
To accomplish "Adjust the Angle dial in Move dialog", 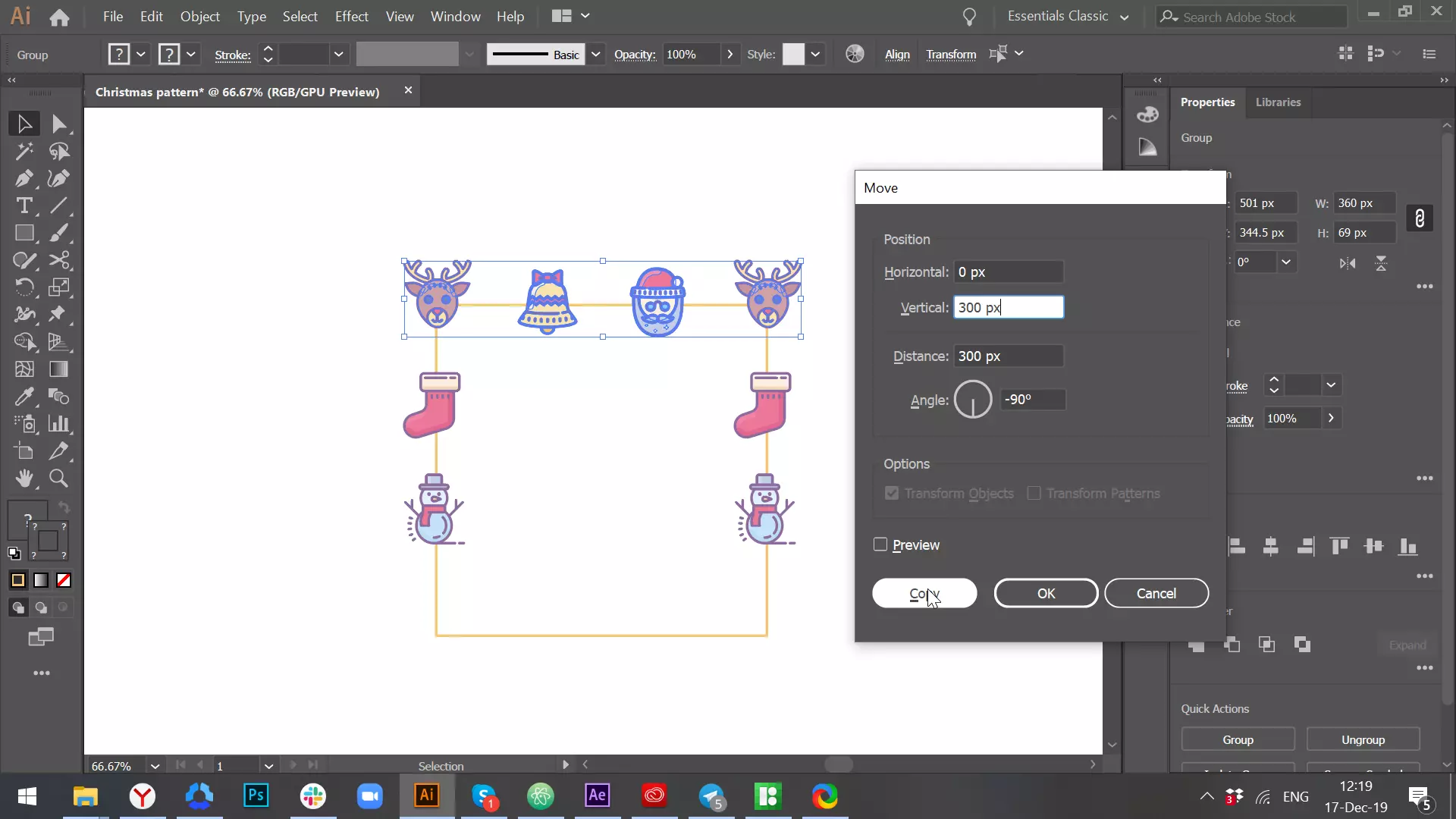I will [x=973, y=400].
